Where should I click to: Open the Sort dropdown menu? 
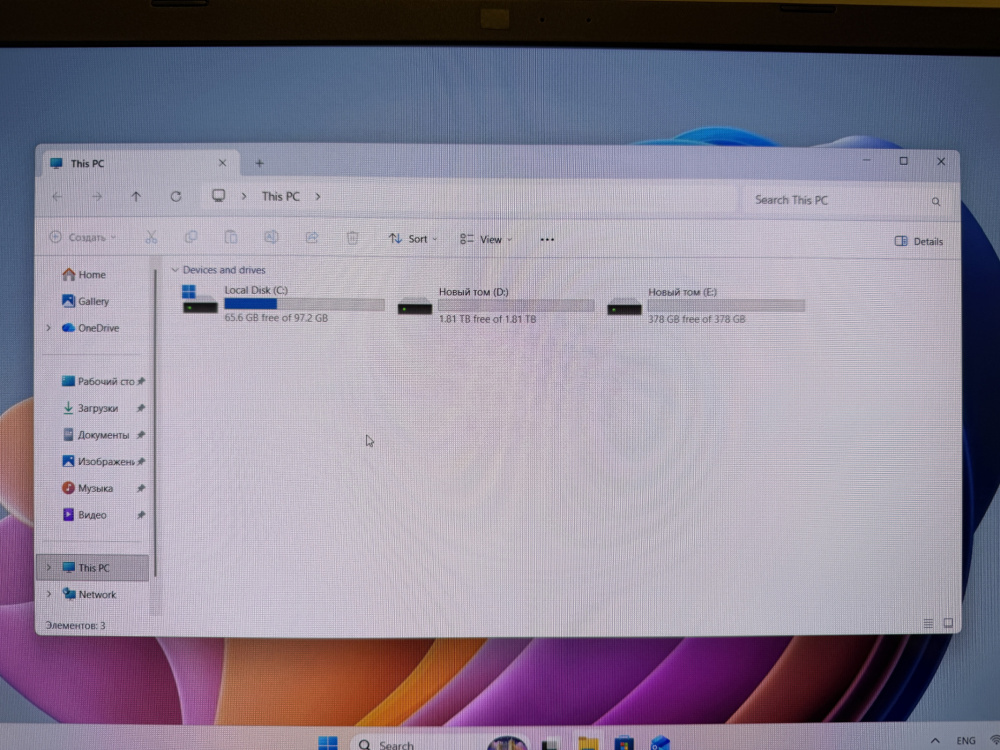coord(413,239)
